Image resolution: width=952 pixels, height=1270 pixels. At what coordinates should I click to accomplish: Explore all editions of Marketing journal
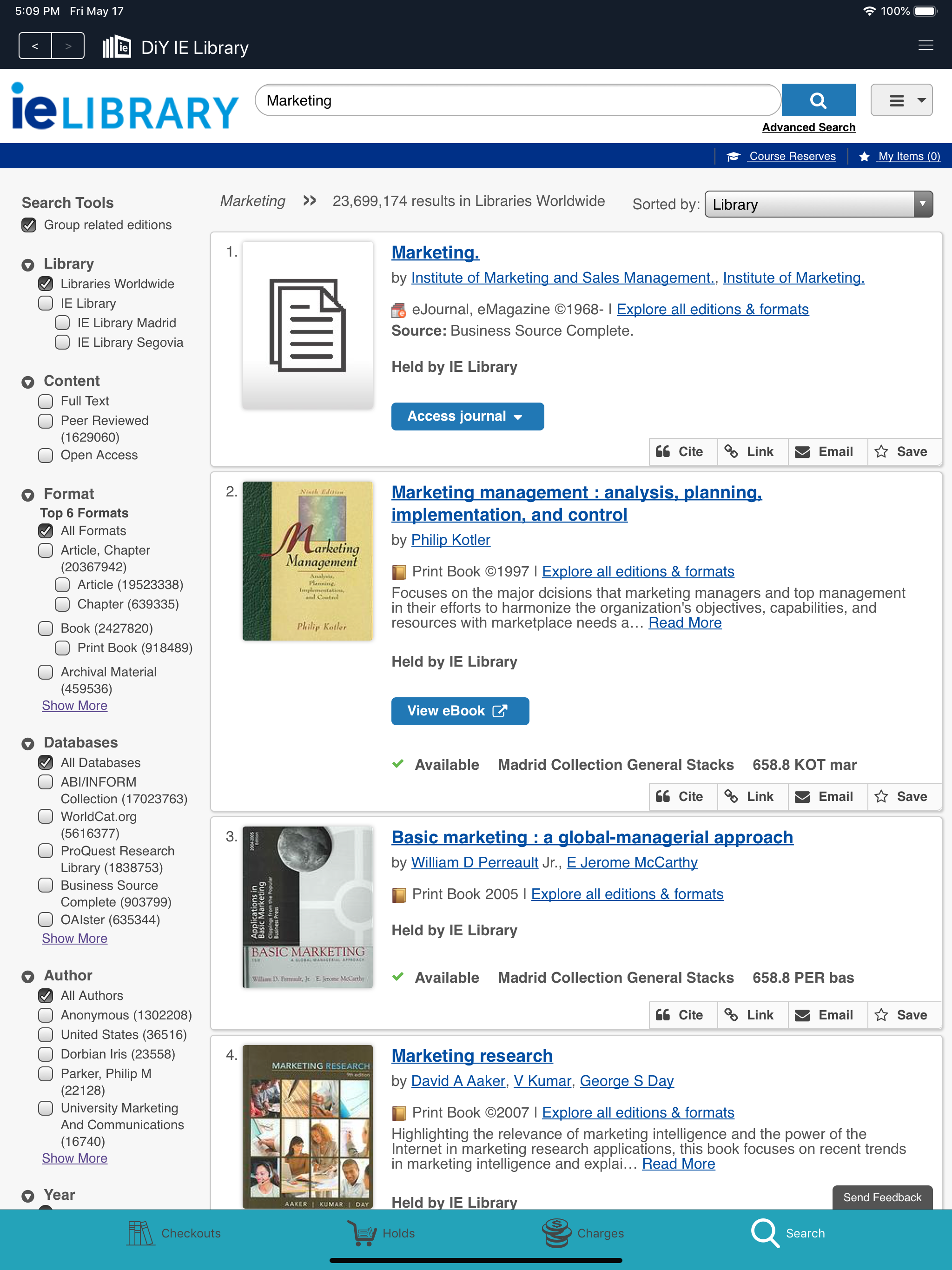pyautogui.click(x=713, y=310)
